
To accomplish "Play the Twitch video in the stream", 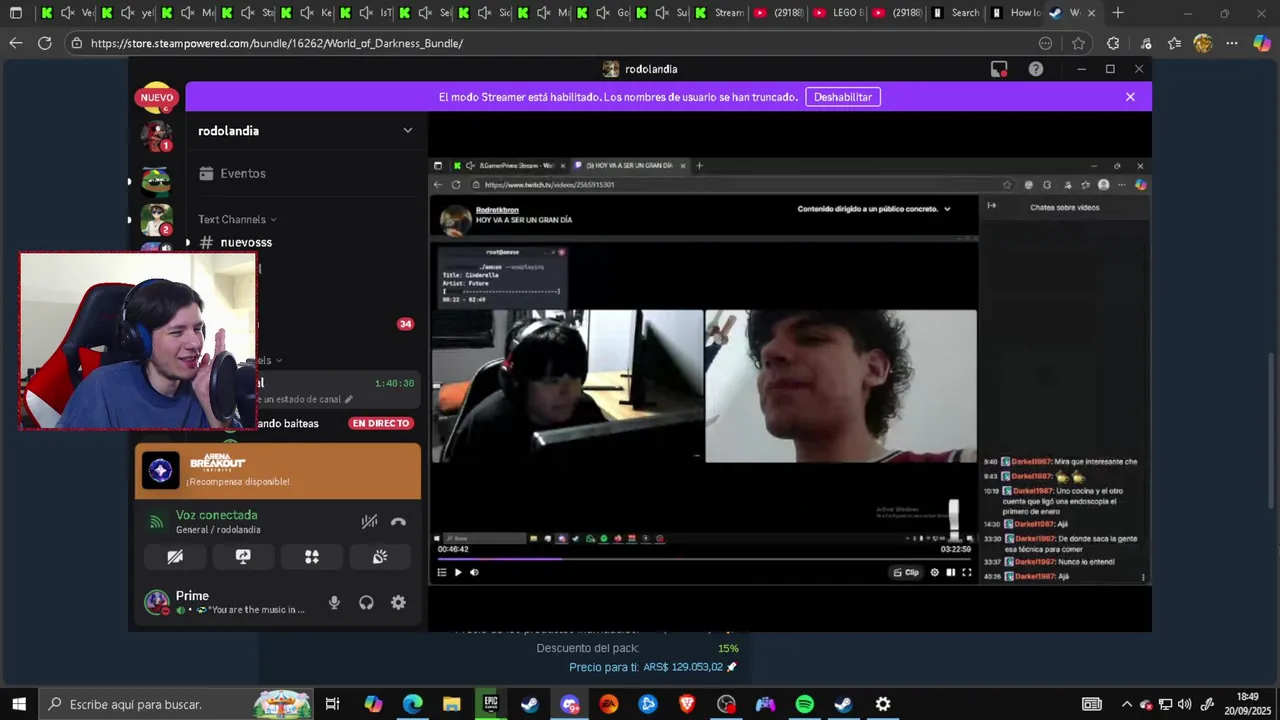I will 458,572.
